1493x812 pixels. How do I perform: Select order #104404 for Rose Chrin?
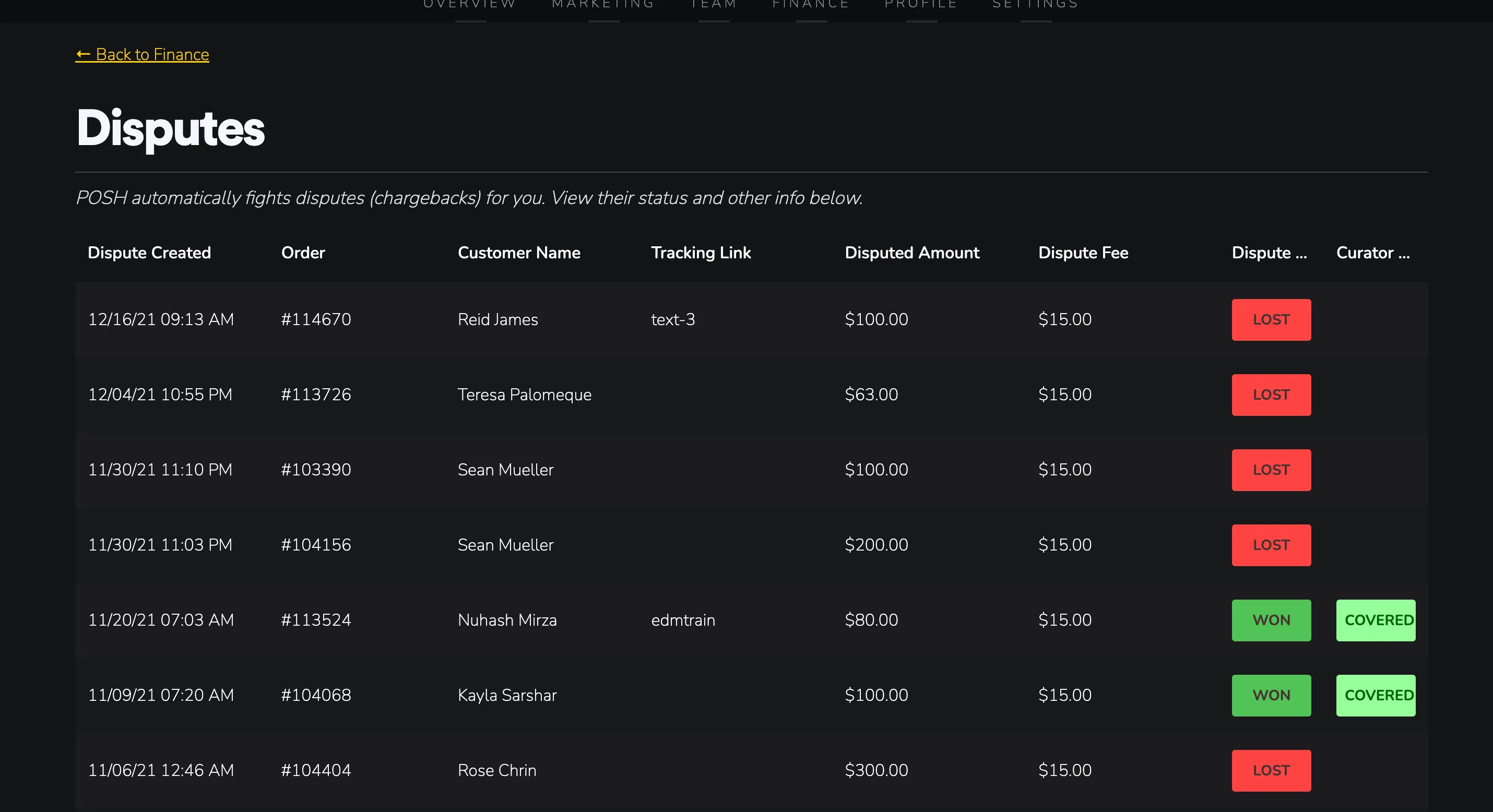tap(316, 770)
